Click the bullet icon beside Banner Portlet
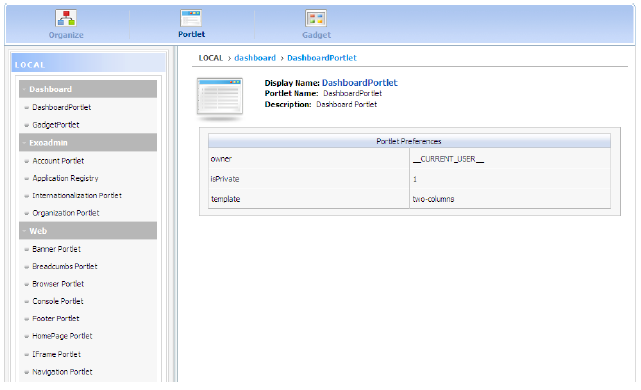Image resolution: width=641 pixels, height=390 pixels. tap(27, 249)
